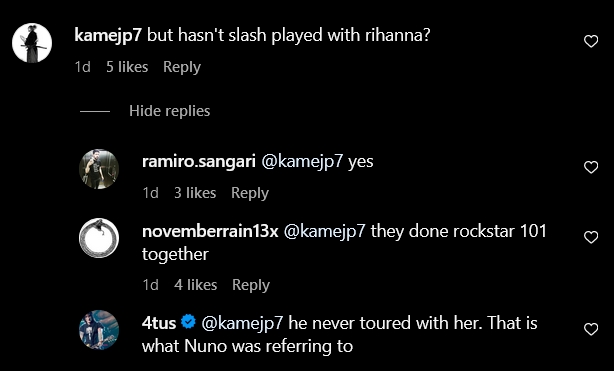Like kamejp7's comment with the heart icon
This screenshot has height=371, width=614.
tap(591, 41)
